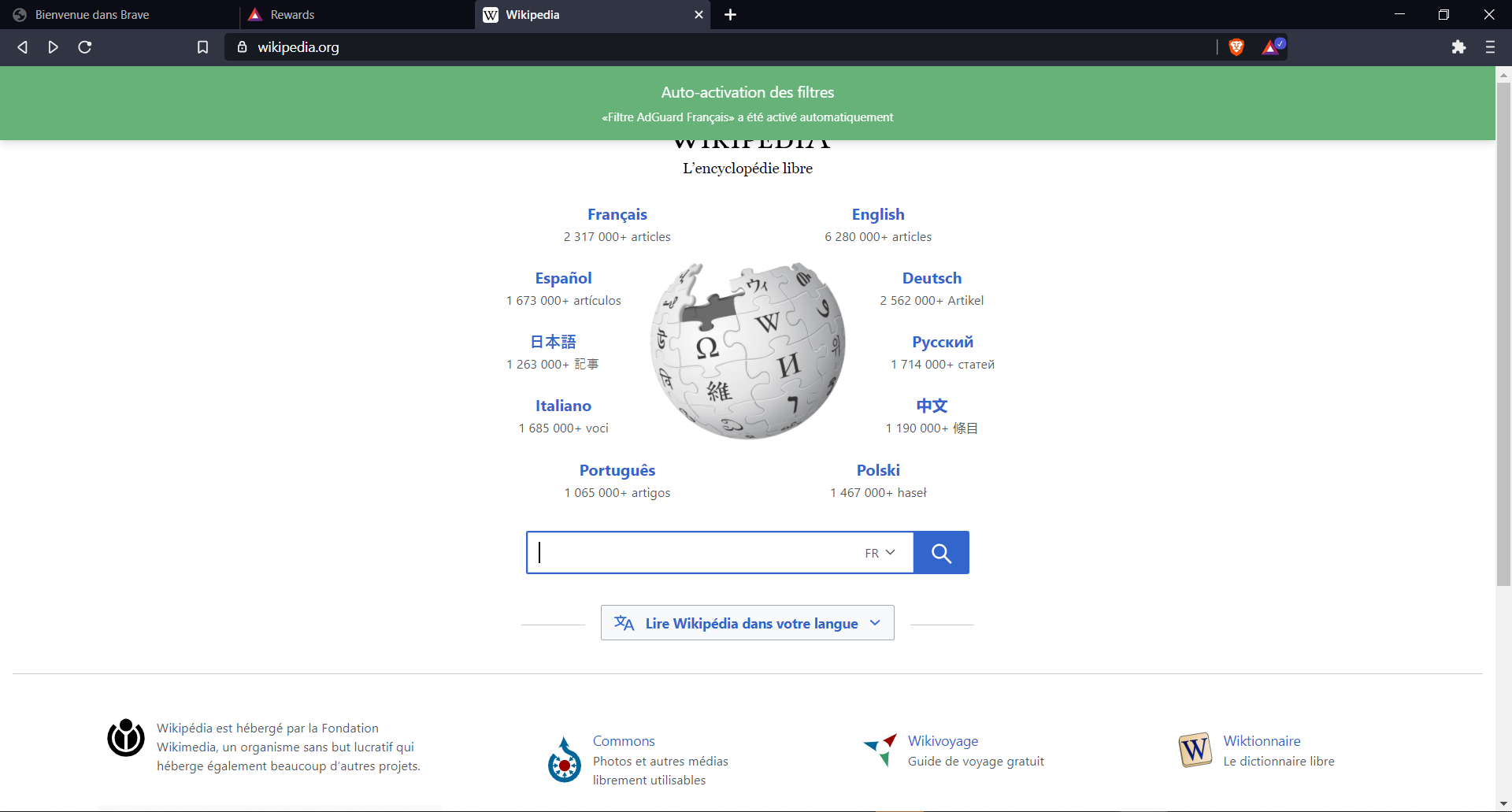Viewport: 1512px width, 812px height.
Task: Open the Polski Wikipedia
Action: (x=878, y=470)
